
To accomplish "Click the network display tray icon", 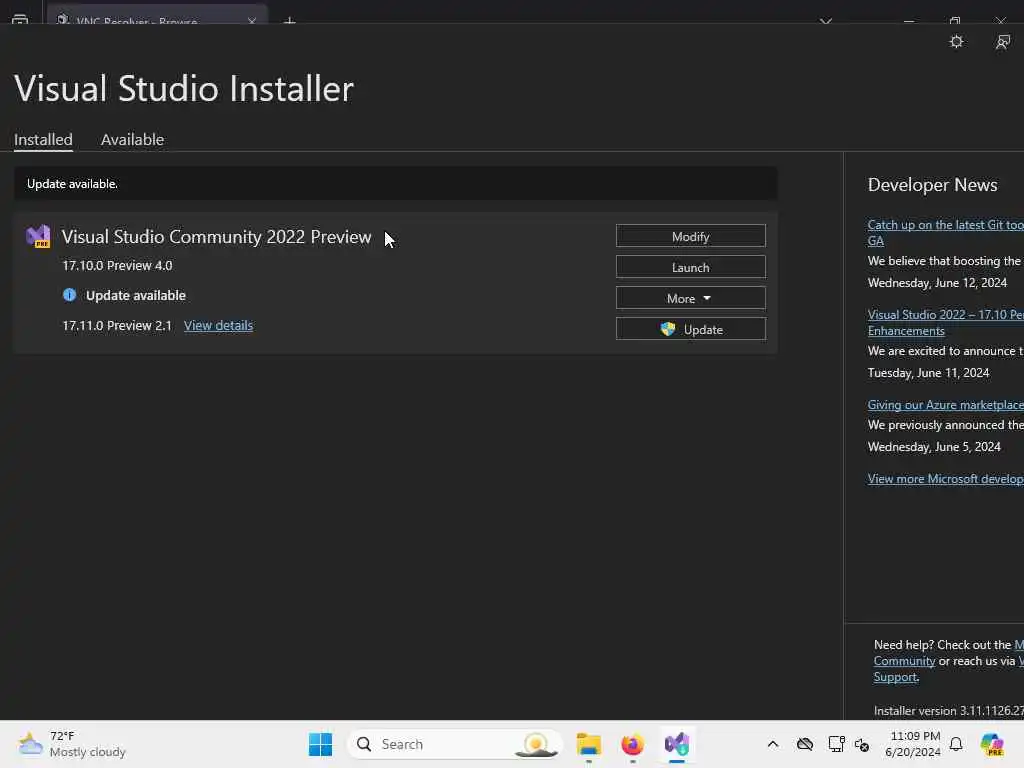I will (836, 744).
